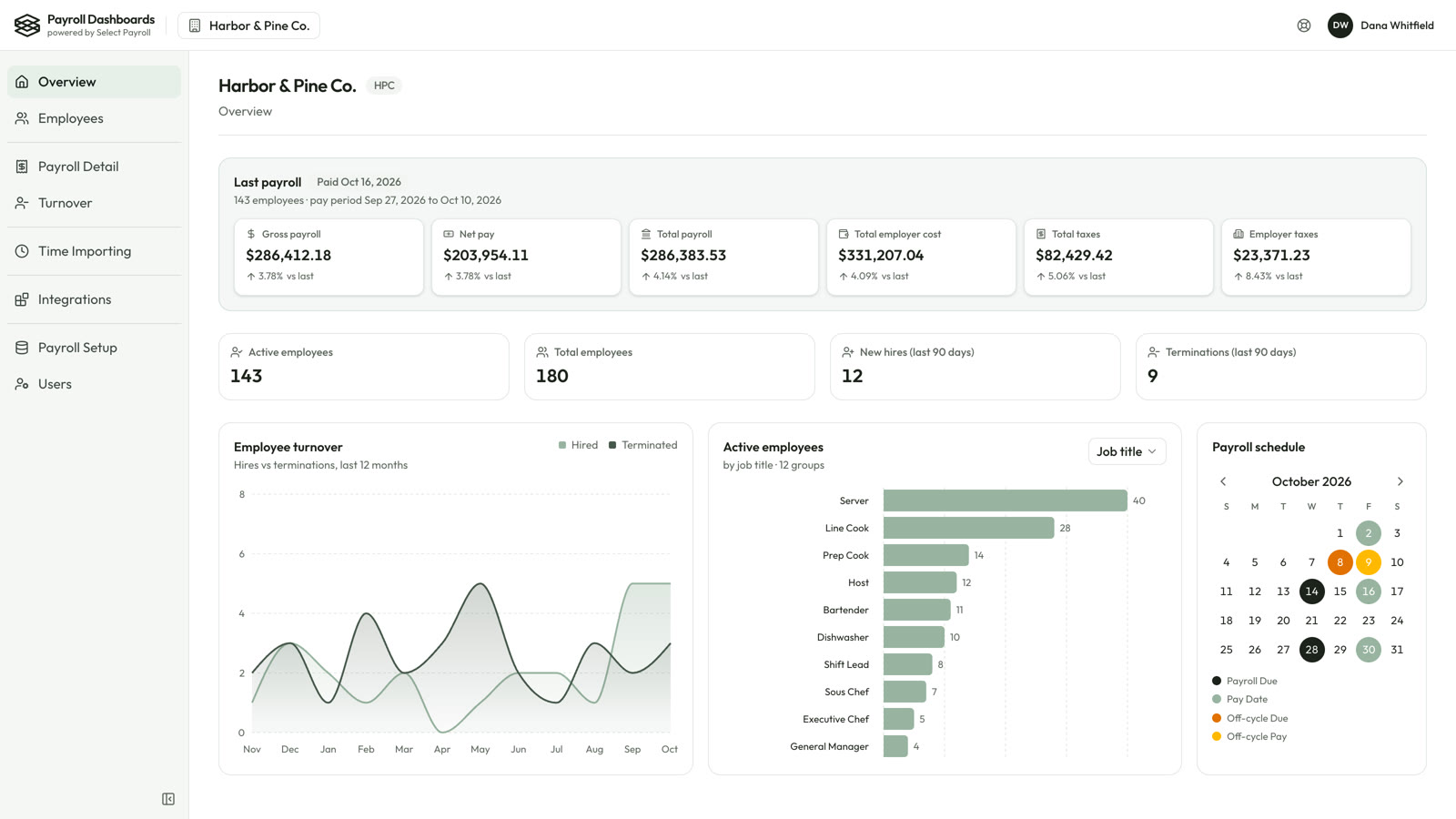Screen dimensions: 1456x819
Task: Toggle the Hired series in turnover legend
Action: 578,445
